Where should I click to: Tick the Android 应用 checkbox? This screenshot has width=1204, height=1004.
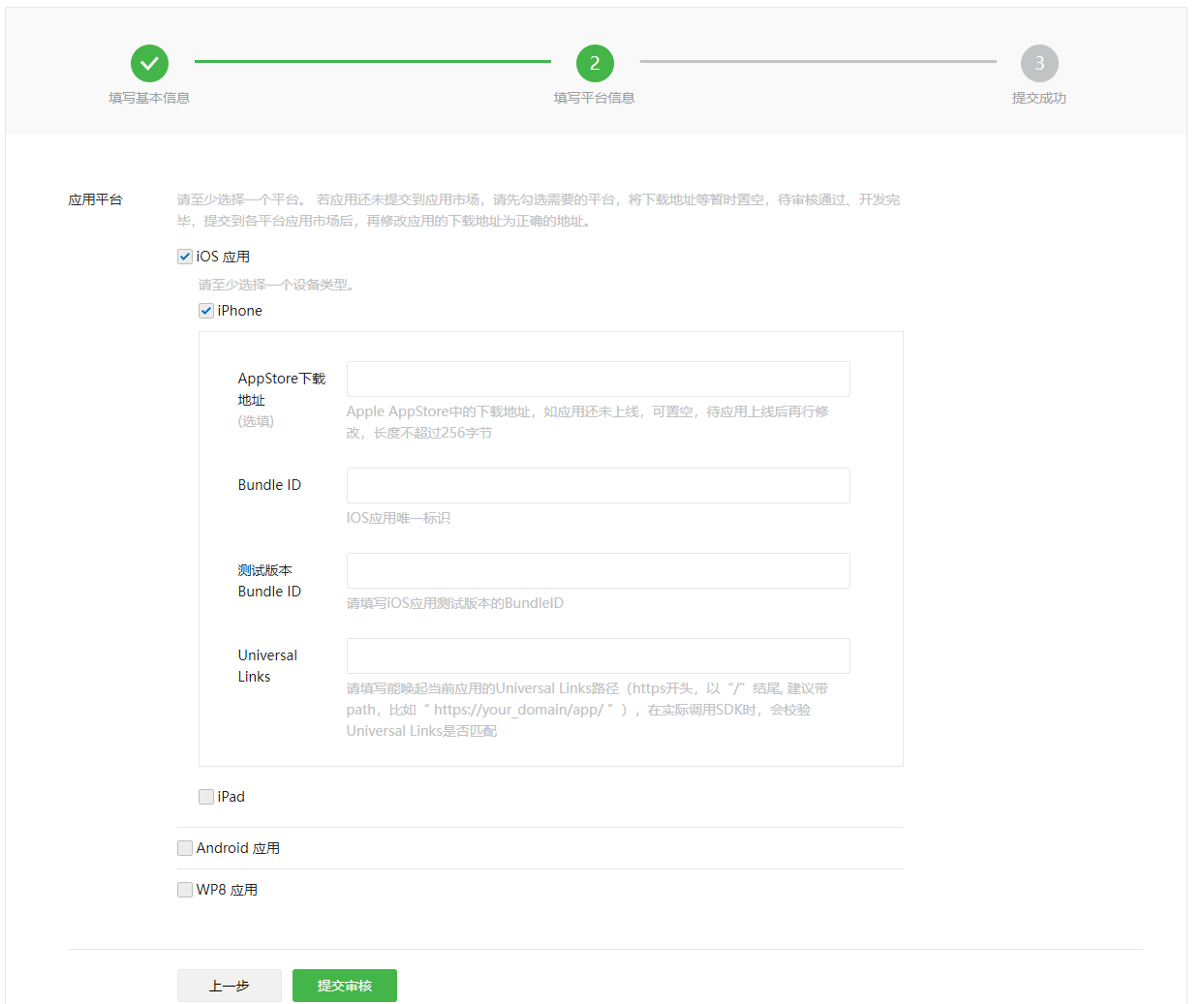tap(185, 848)
